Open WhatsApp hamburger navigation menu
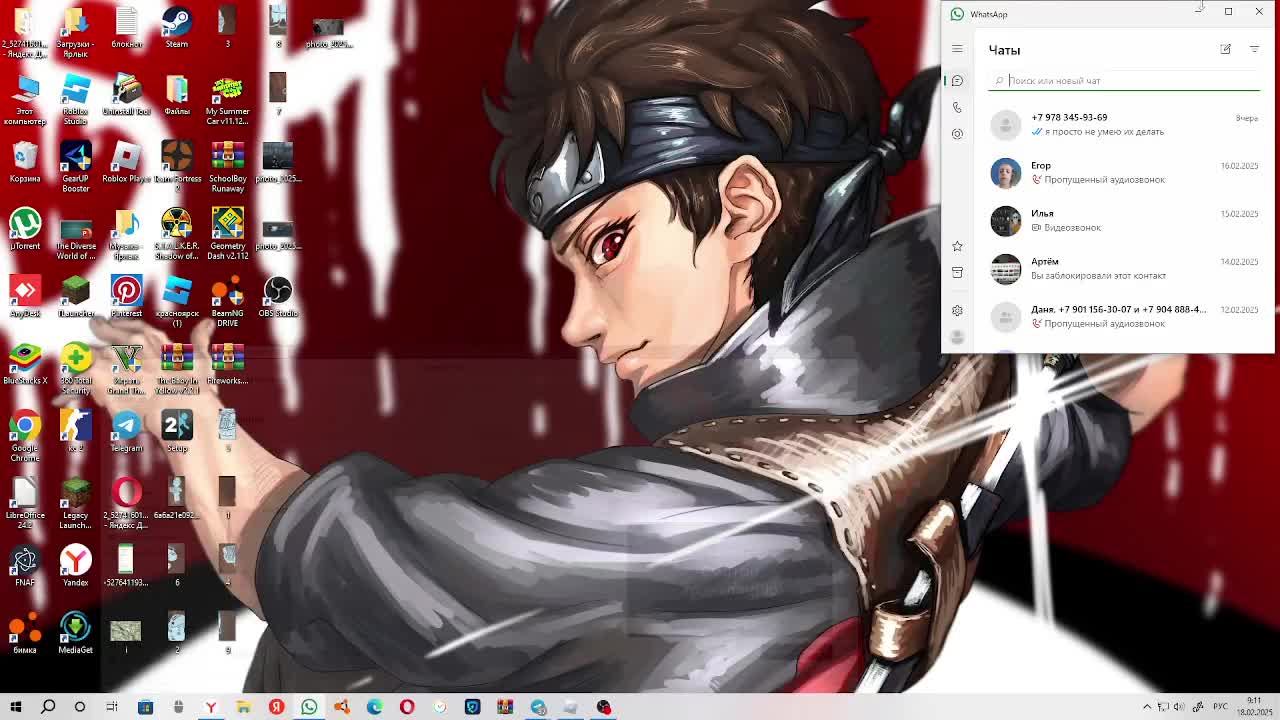 coord(957,49)
